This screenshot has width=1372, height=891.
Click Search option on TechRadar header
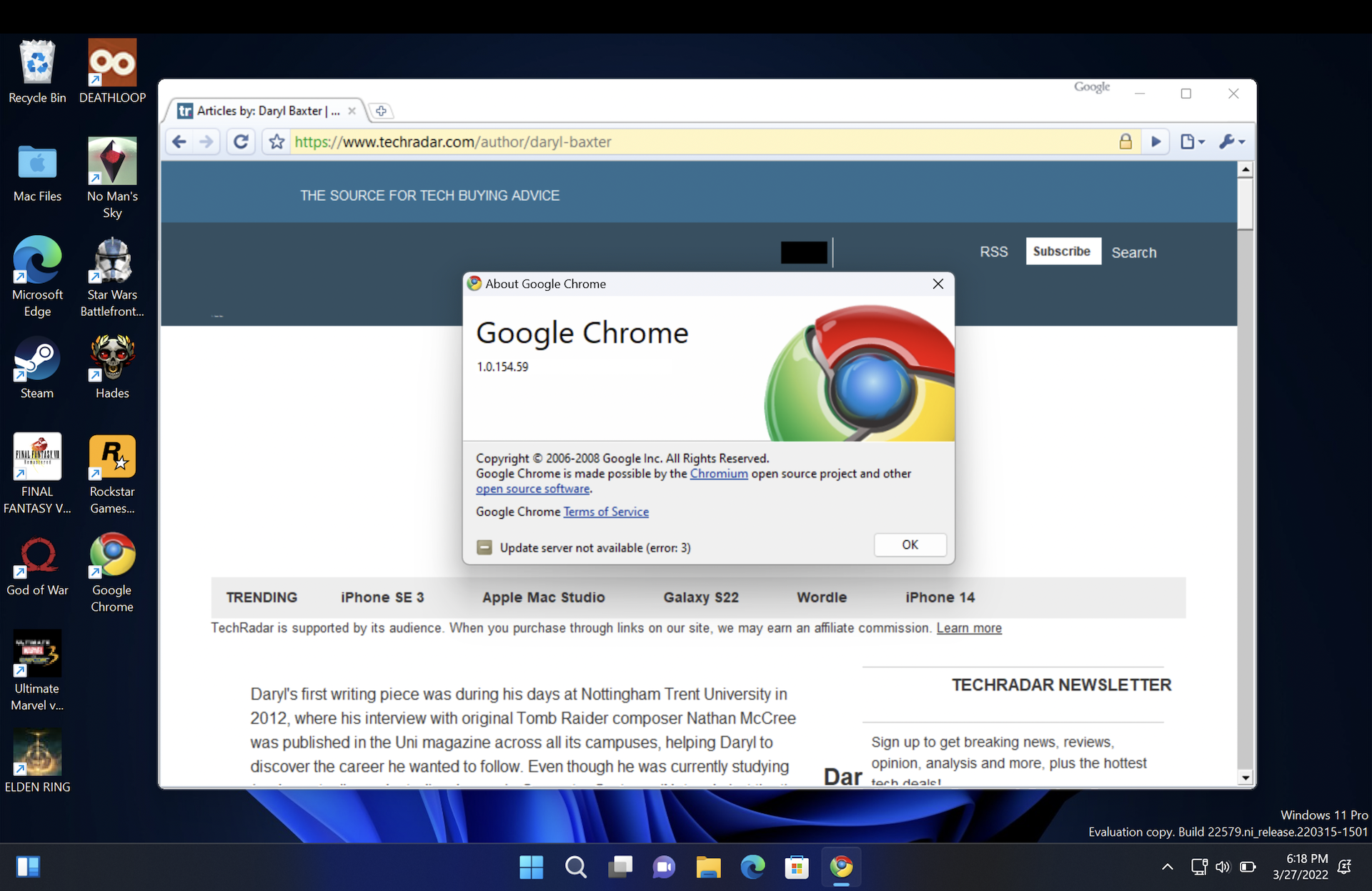tap(1135, 252)
